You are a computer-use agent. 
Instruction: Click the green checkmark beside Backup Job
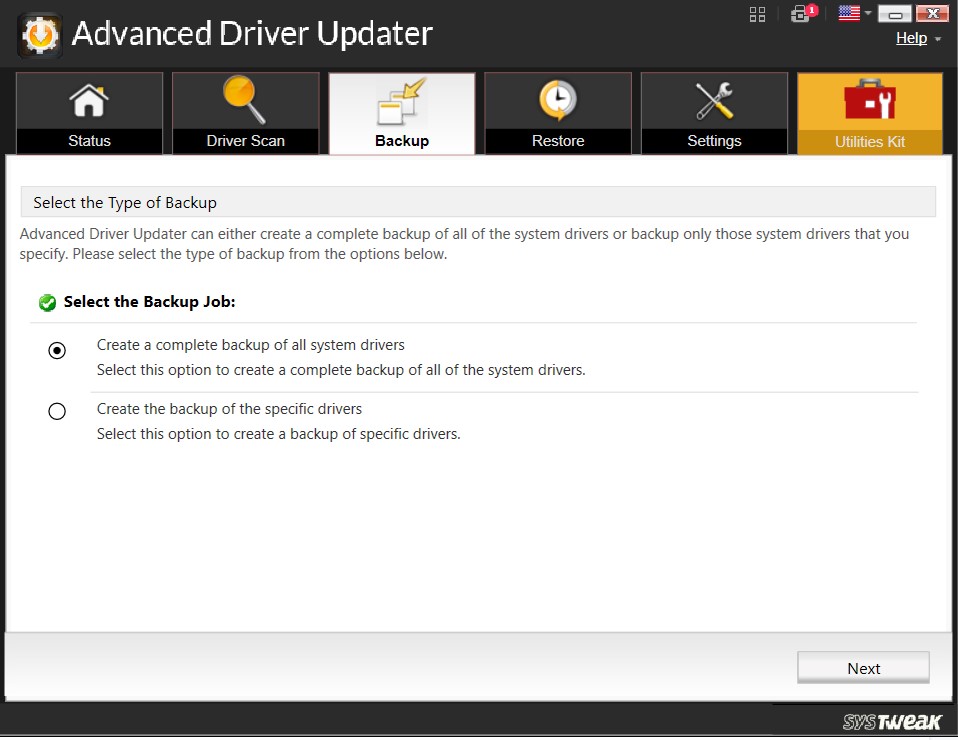click(x=46, y=301)
